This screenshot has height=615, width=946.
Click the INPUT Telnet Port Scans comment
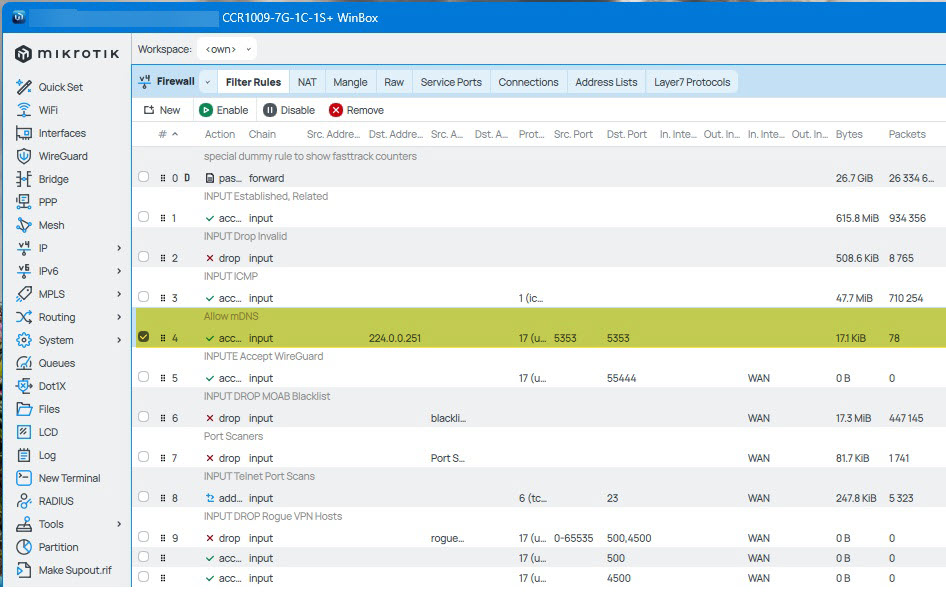pyautogui.click(x=259, y=476)
